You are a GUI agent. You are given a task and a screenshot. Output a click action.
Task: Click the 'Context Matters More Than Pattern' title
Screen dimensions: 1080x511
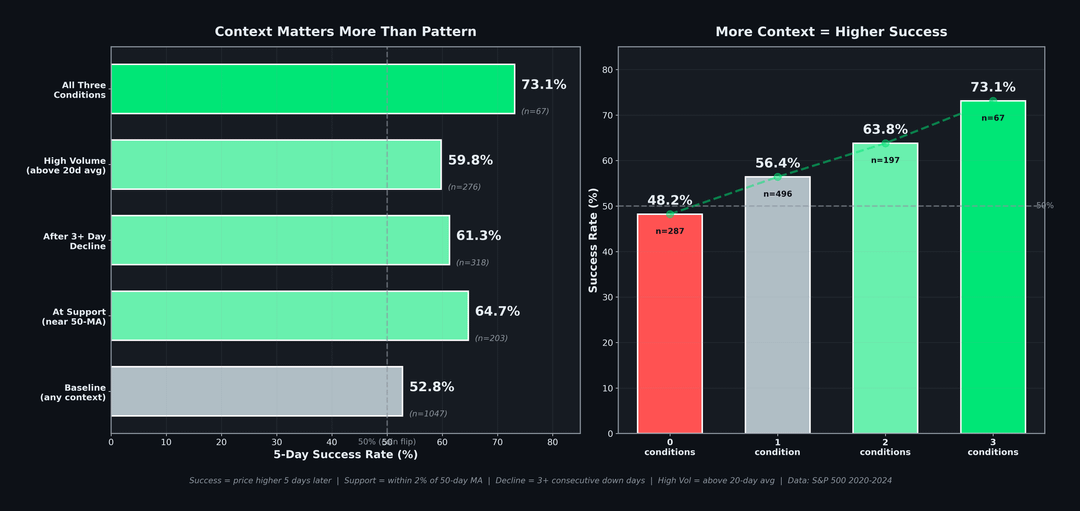(345, 32)
